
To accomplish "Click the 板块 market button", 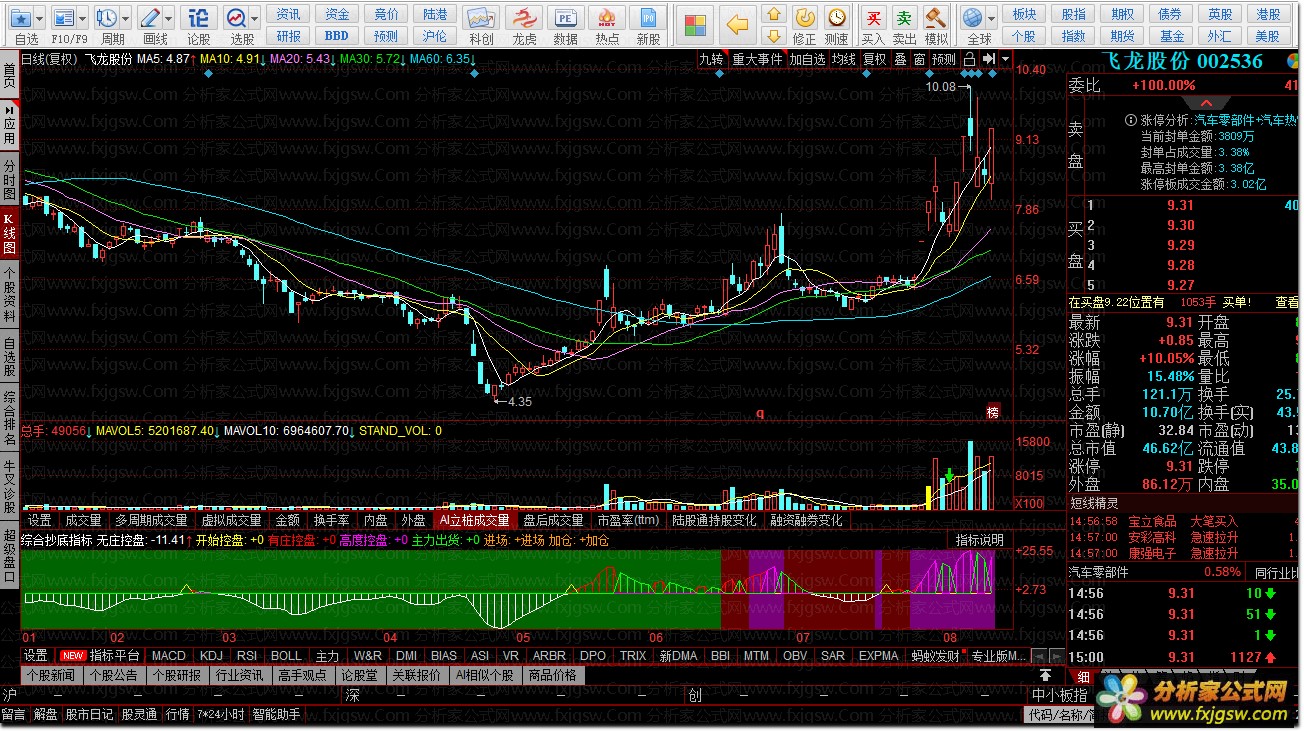I will point(1024,14).
